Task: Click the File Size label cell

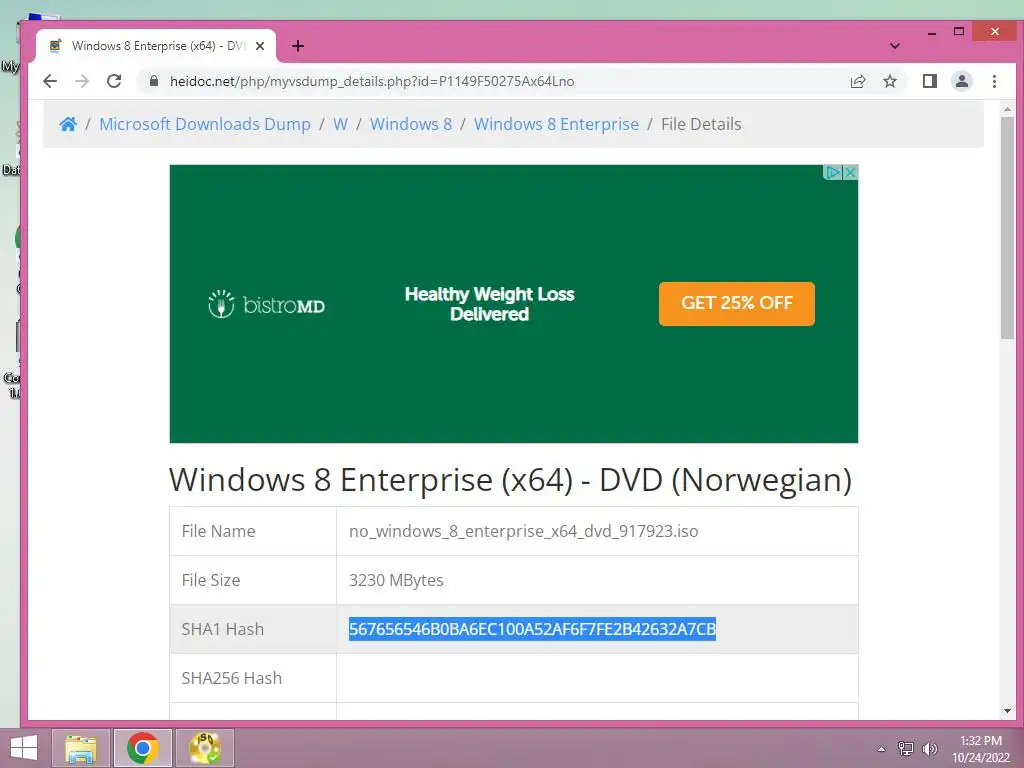Action: pyautogui.click(x=253, y=580)
